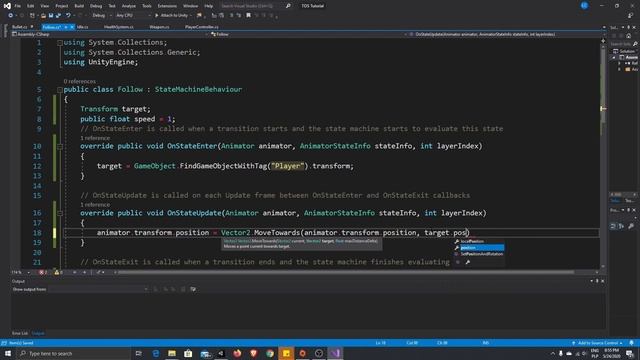Screen dimensions: 640x360
Task: Open the Follow class navigation dropdown
Action: tap(309, 34)
